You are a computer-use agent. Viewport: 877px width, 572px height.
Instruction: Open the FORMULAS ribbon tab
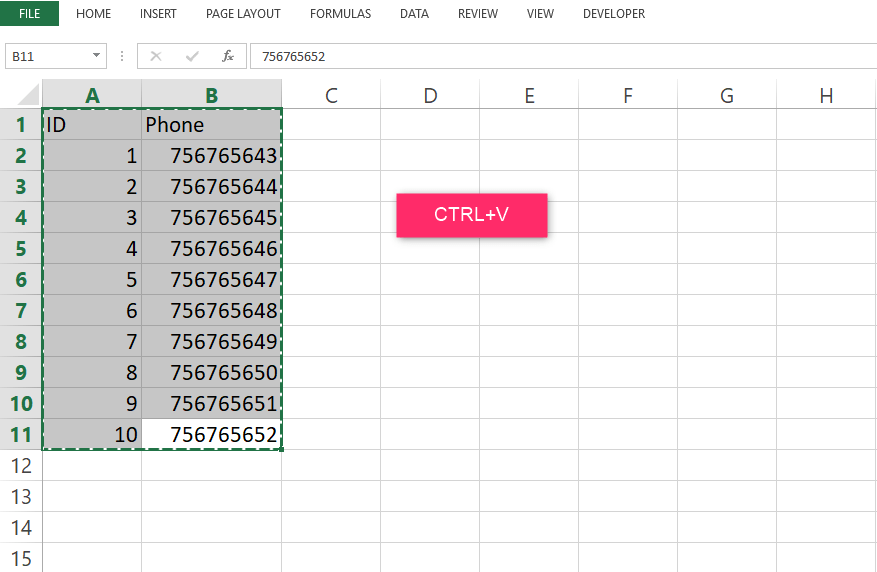340,14
